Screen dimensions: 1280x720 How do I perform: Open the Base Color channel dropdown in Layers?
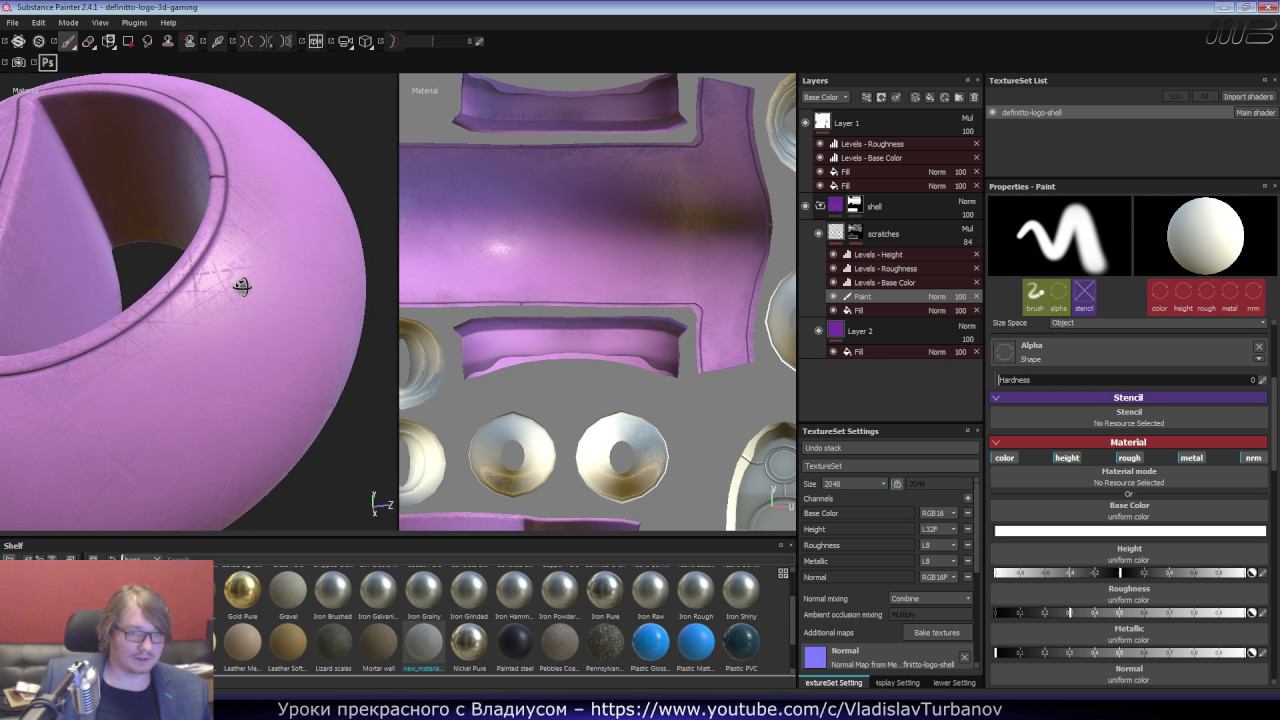[x=825, y=97]
